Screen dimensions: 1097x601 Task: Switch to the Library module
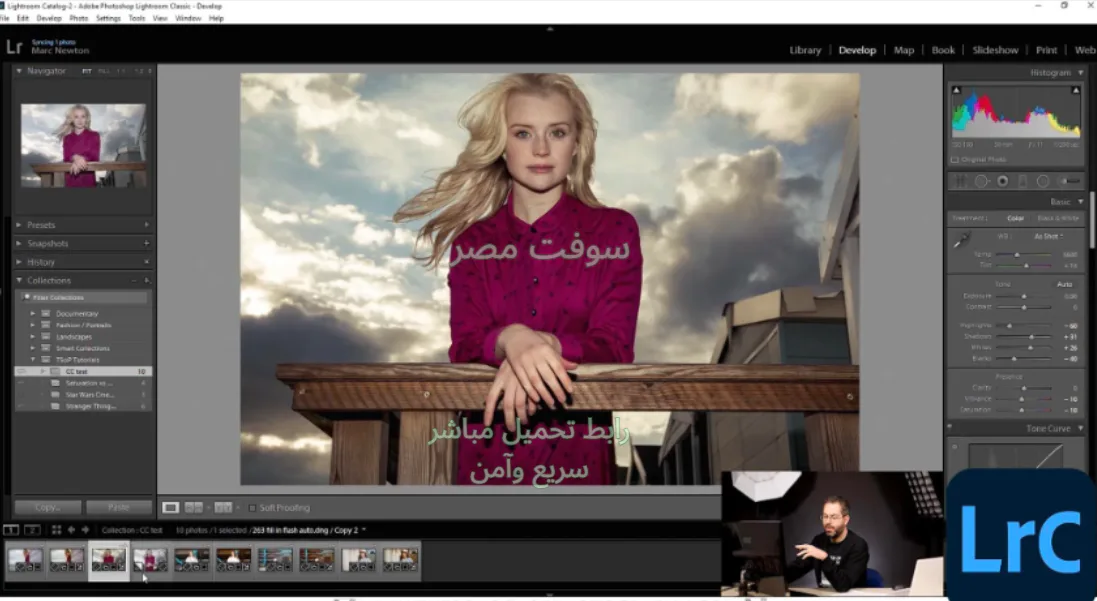[x=805, y=50]
